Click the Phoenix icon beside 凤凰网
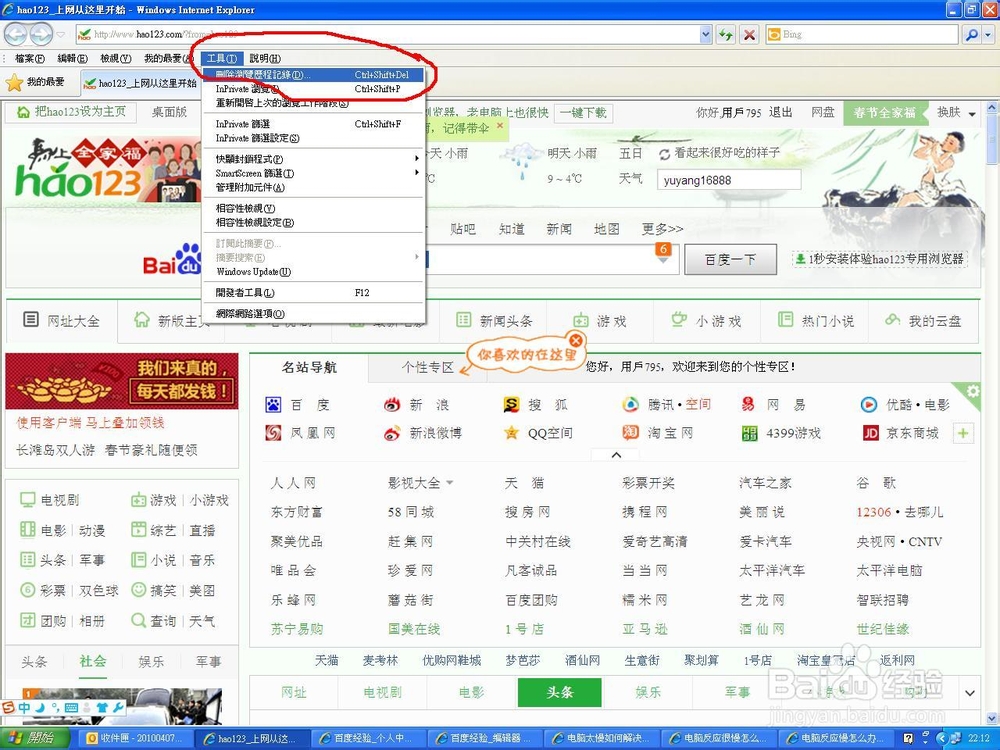This screenshot has height=750, width=1000. (273, 433)
